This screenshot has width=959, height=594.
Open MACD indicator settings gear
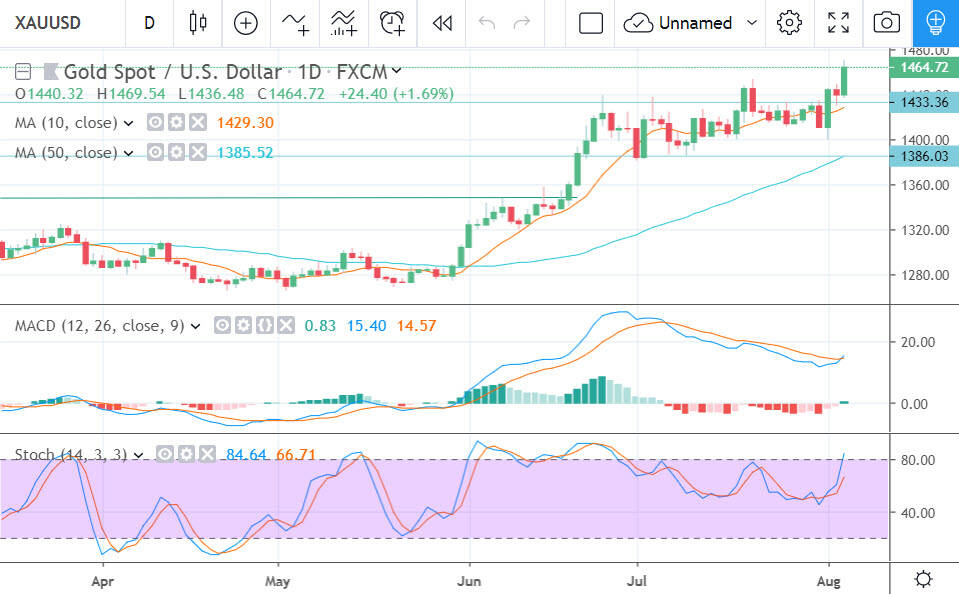[243, 325]
